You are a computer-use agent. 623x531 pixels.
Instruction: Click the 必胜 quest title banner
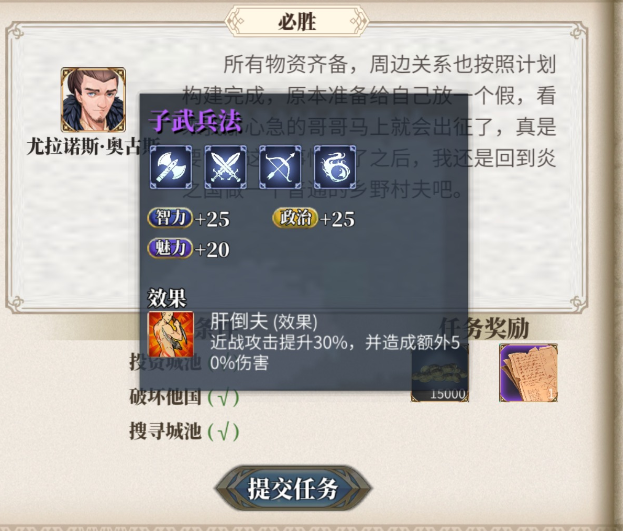click(297, 21)
